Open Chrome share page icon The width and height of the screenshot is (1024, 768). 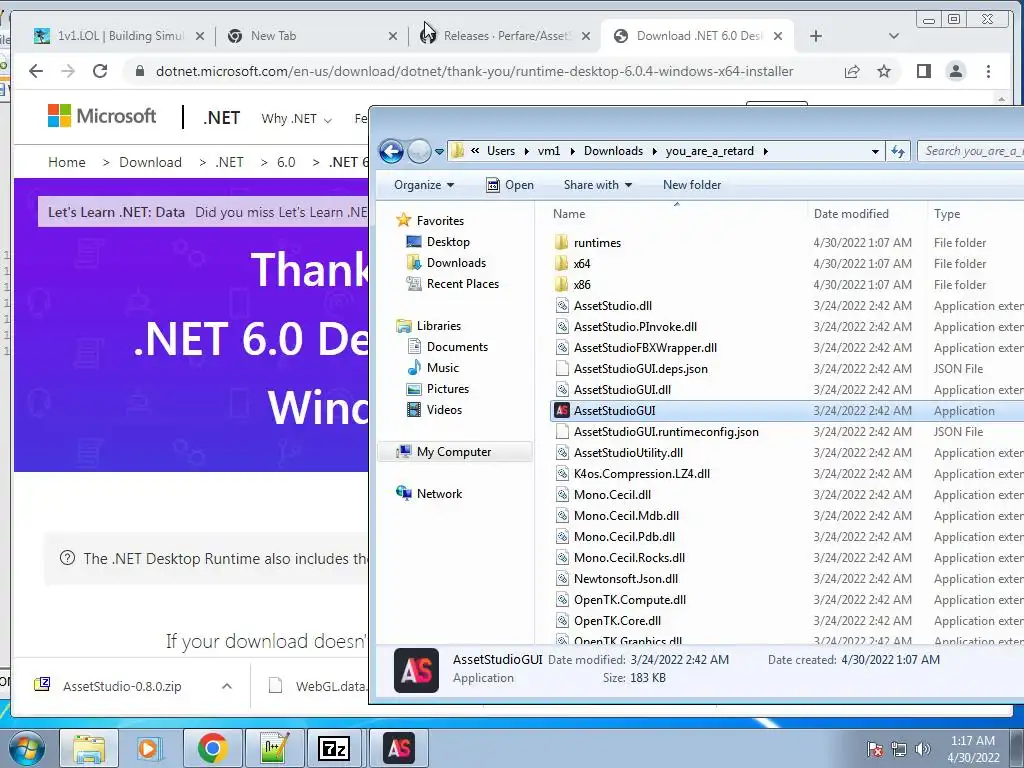tap(852, 71)
